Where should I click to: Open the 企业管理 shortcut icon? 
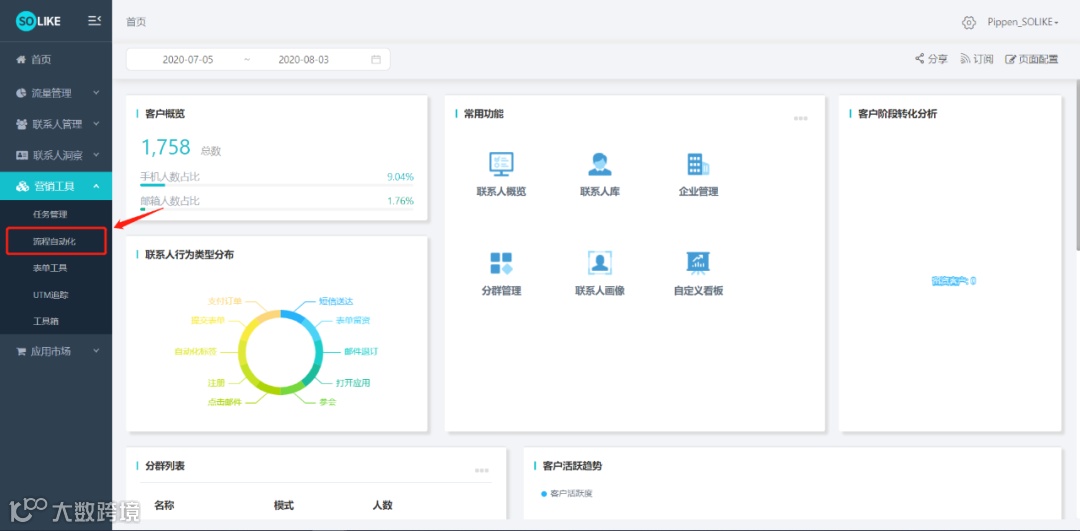tap(698, 164)
